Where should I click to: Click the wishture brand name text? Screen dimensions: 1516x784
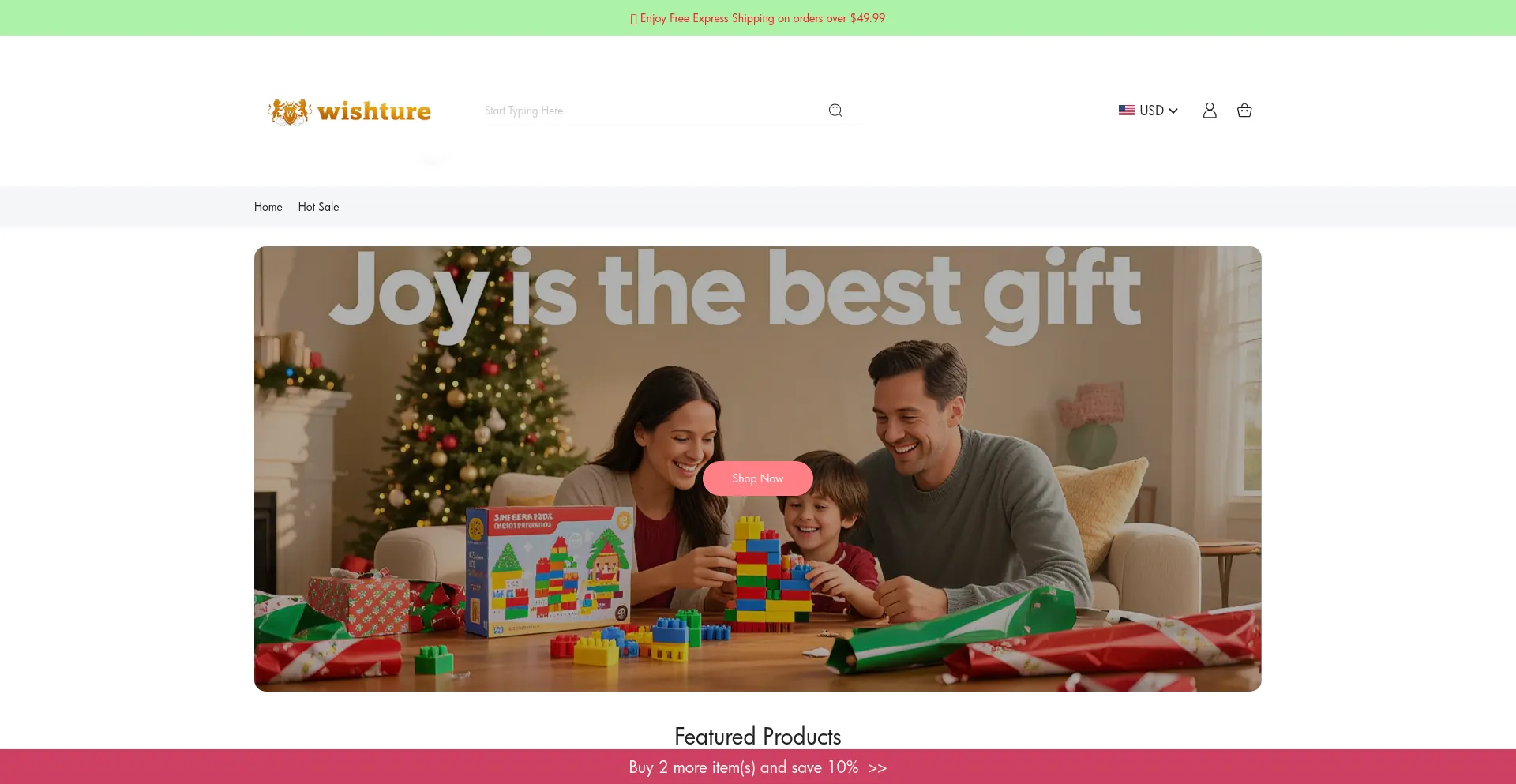(x=374, y=111)
